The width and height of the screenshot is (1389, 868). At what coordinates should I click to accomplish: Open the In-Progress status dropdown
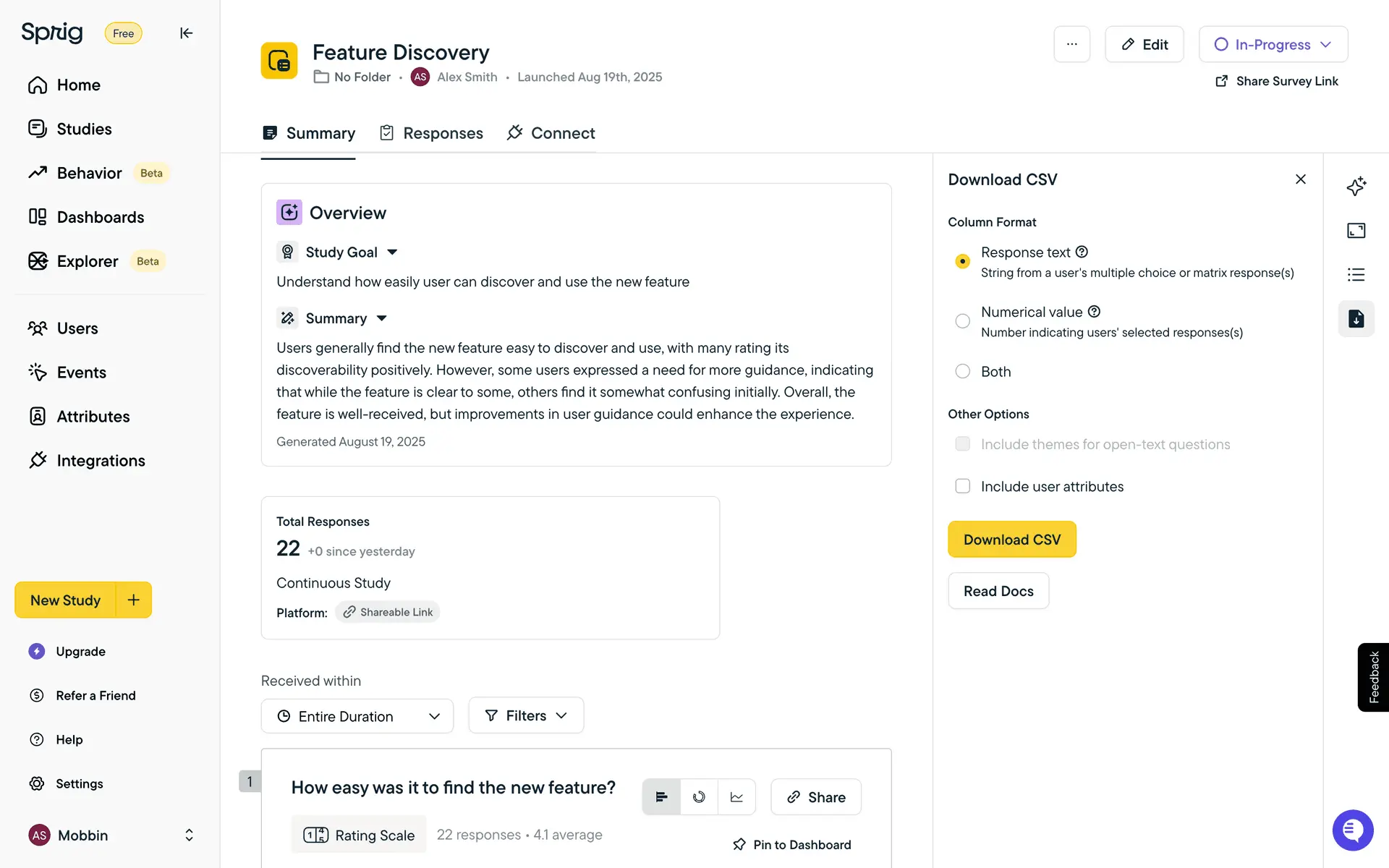pos(1273,44)
